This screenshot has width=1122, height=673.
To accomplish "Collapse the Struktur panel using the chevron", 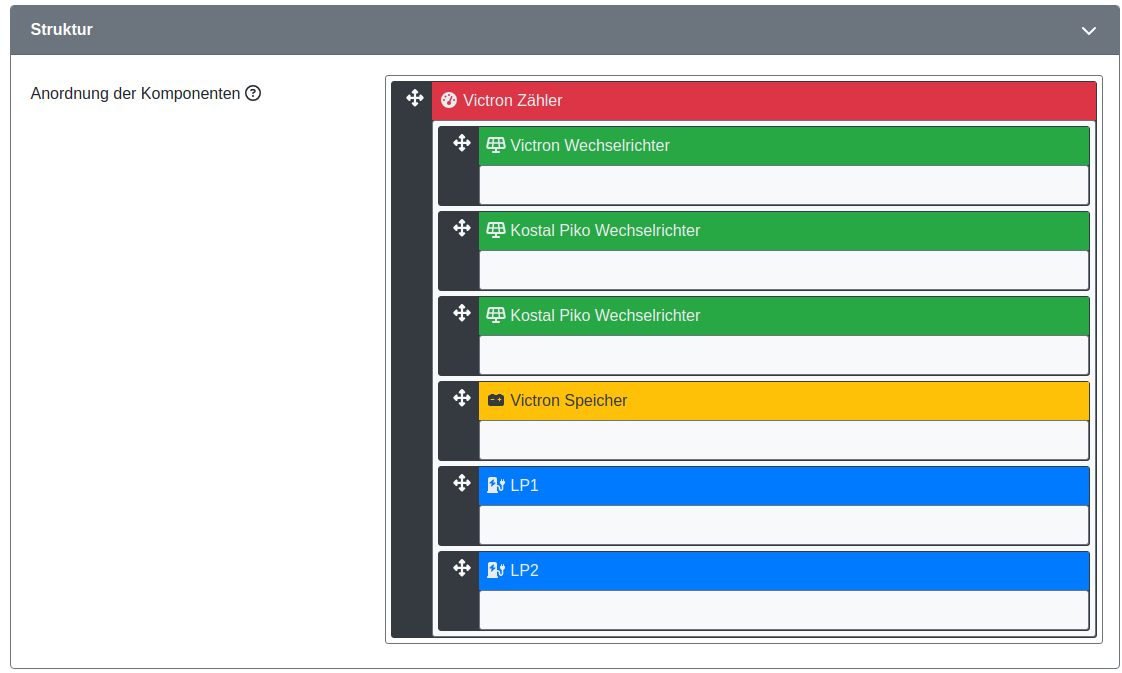I will [1088, 31].
